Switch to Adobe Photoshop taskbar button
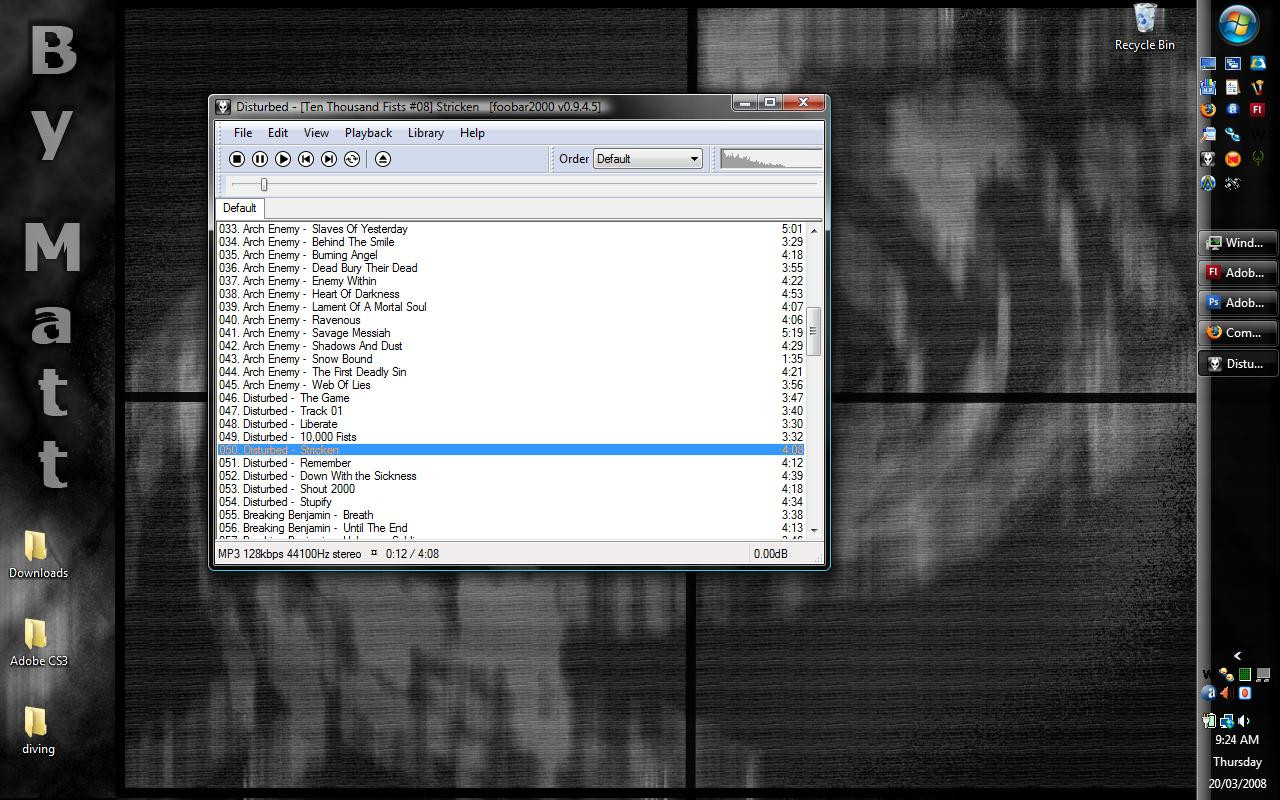The width and height of the screenshot is (1280, 800). 1238,303
